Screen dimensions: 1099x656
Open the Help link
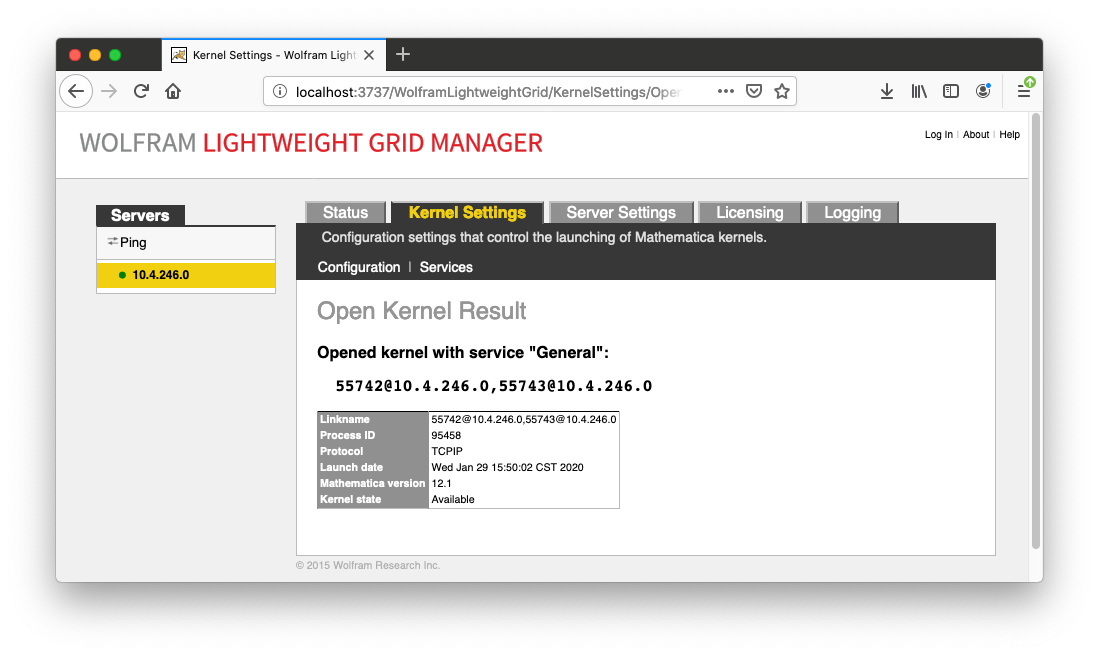click(x=1009, y=134)
